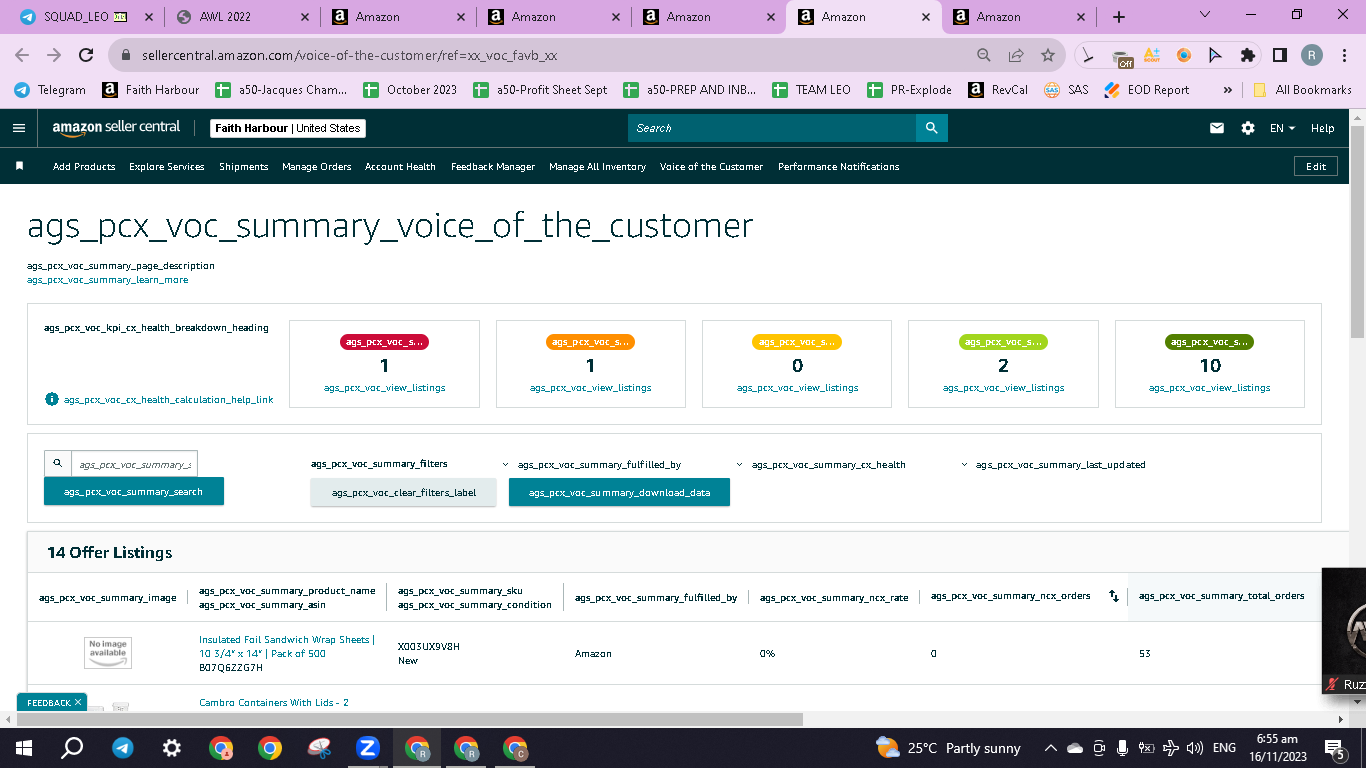1366x768 pixels.
Task: Click the sort arrows icon in table header
Action: click(x=1114, y=596)
